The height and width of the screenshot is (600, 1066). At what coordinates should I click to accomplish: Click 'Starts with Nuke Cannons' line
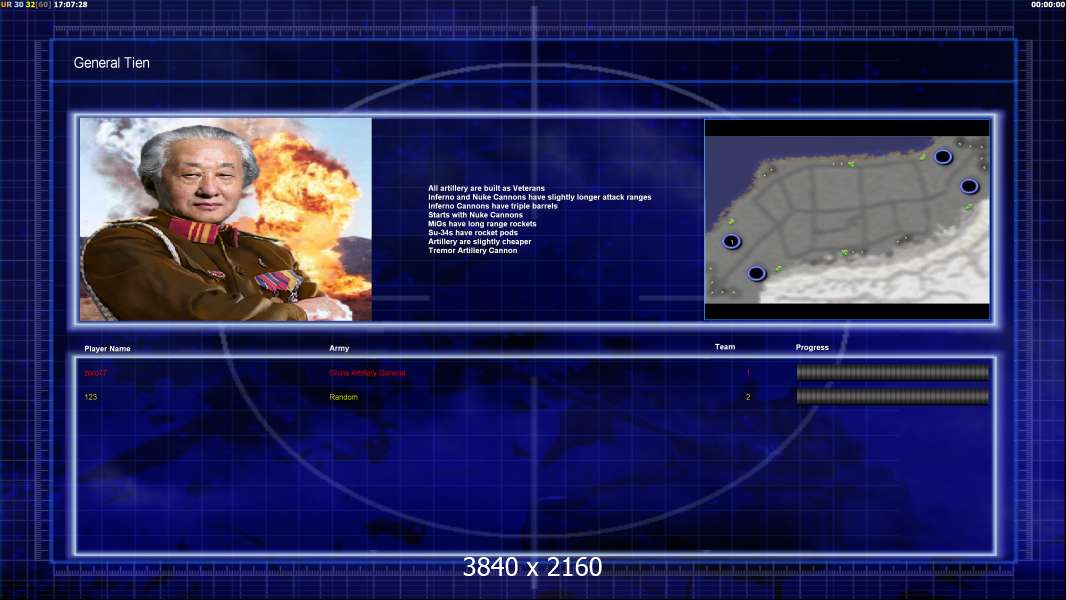475,215
